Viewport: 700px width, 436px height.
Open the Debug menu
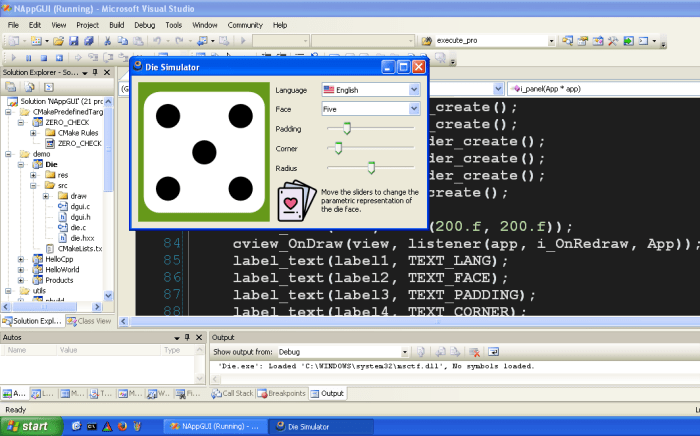(145, 24)
